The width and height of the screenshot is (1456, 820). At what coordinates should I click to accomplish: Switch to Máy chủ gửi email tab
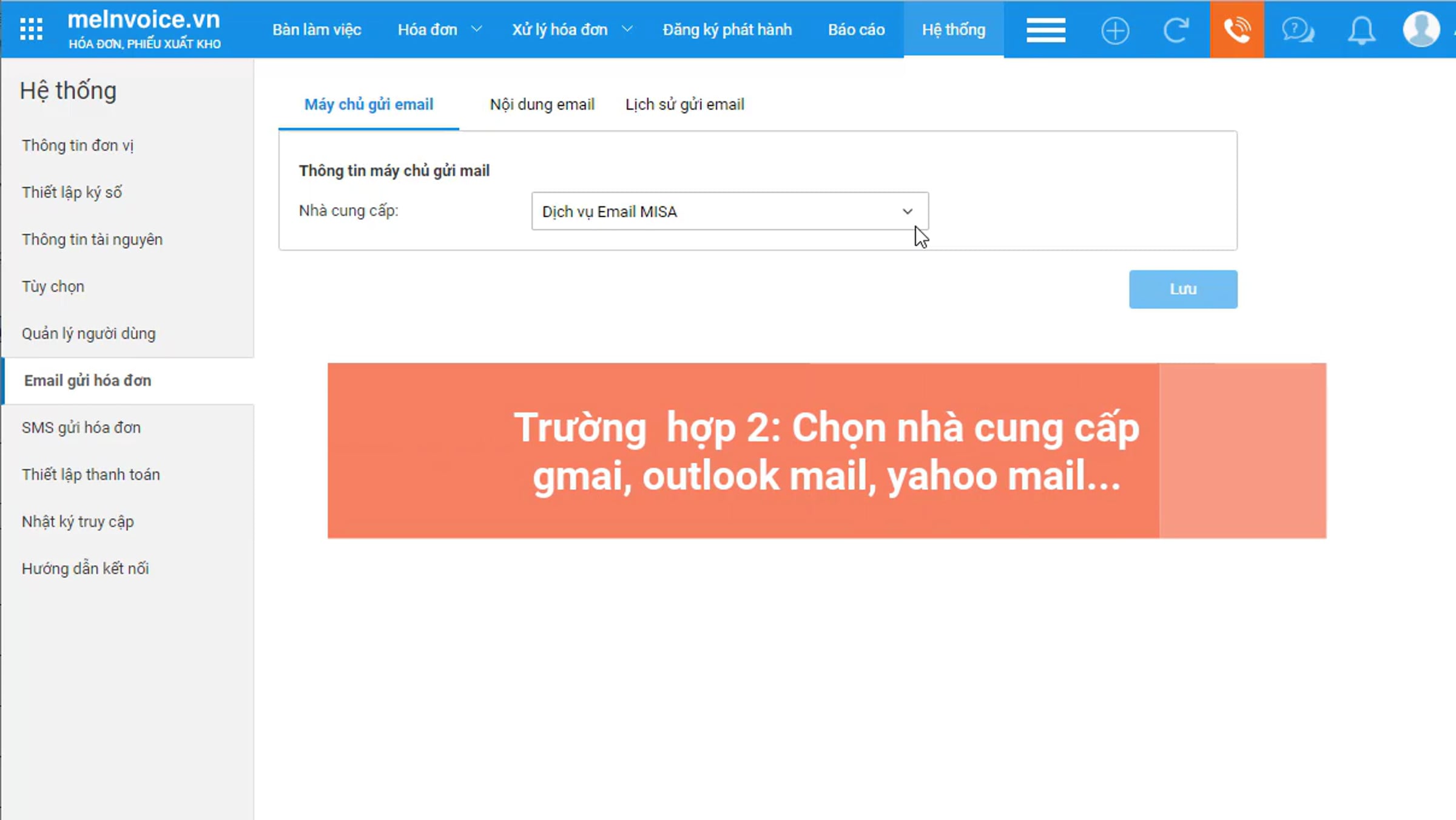point(368,104)
